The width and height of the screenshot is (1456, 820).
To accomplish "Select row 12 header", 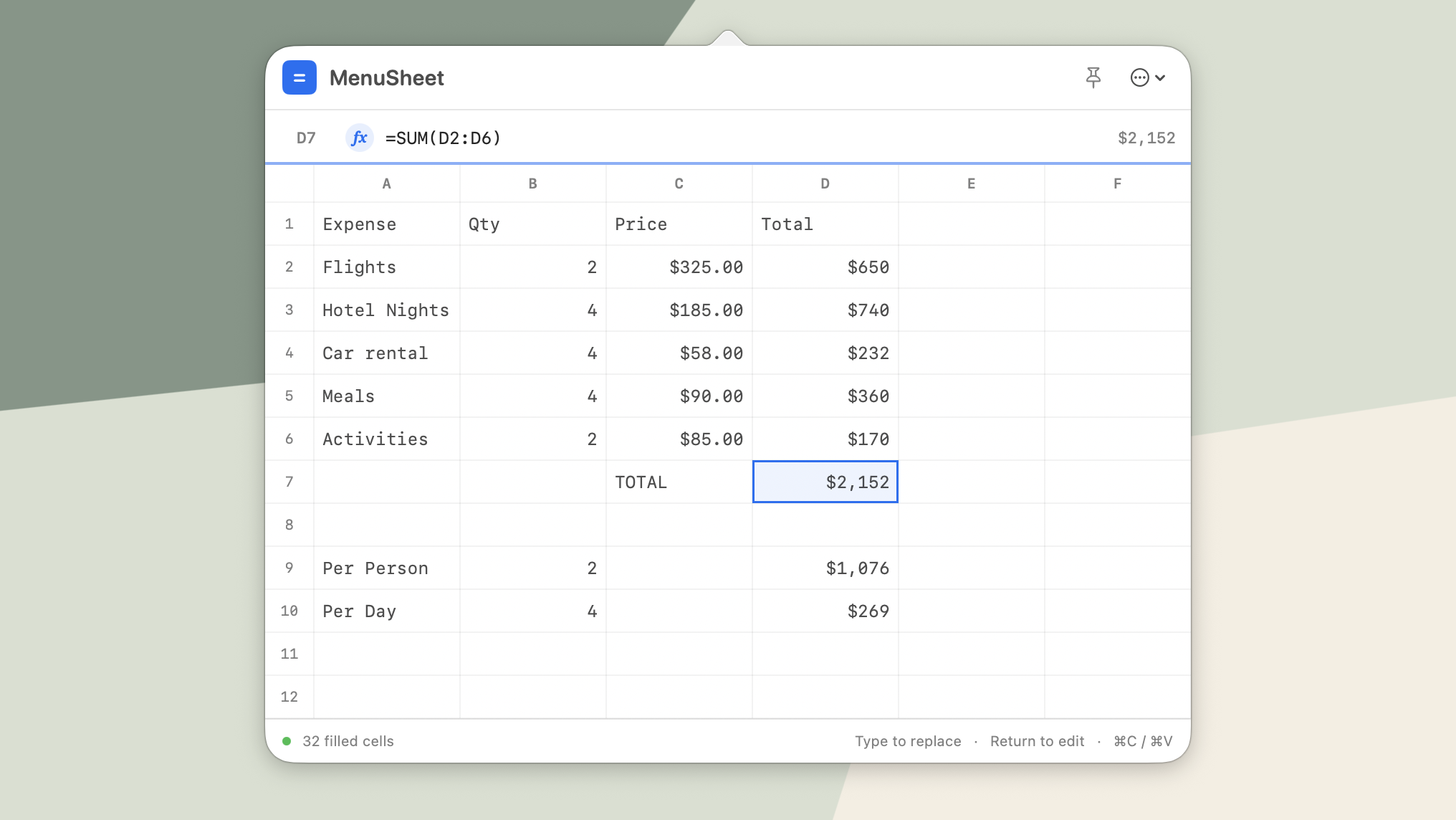I will [x=289, y=697].
